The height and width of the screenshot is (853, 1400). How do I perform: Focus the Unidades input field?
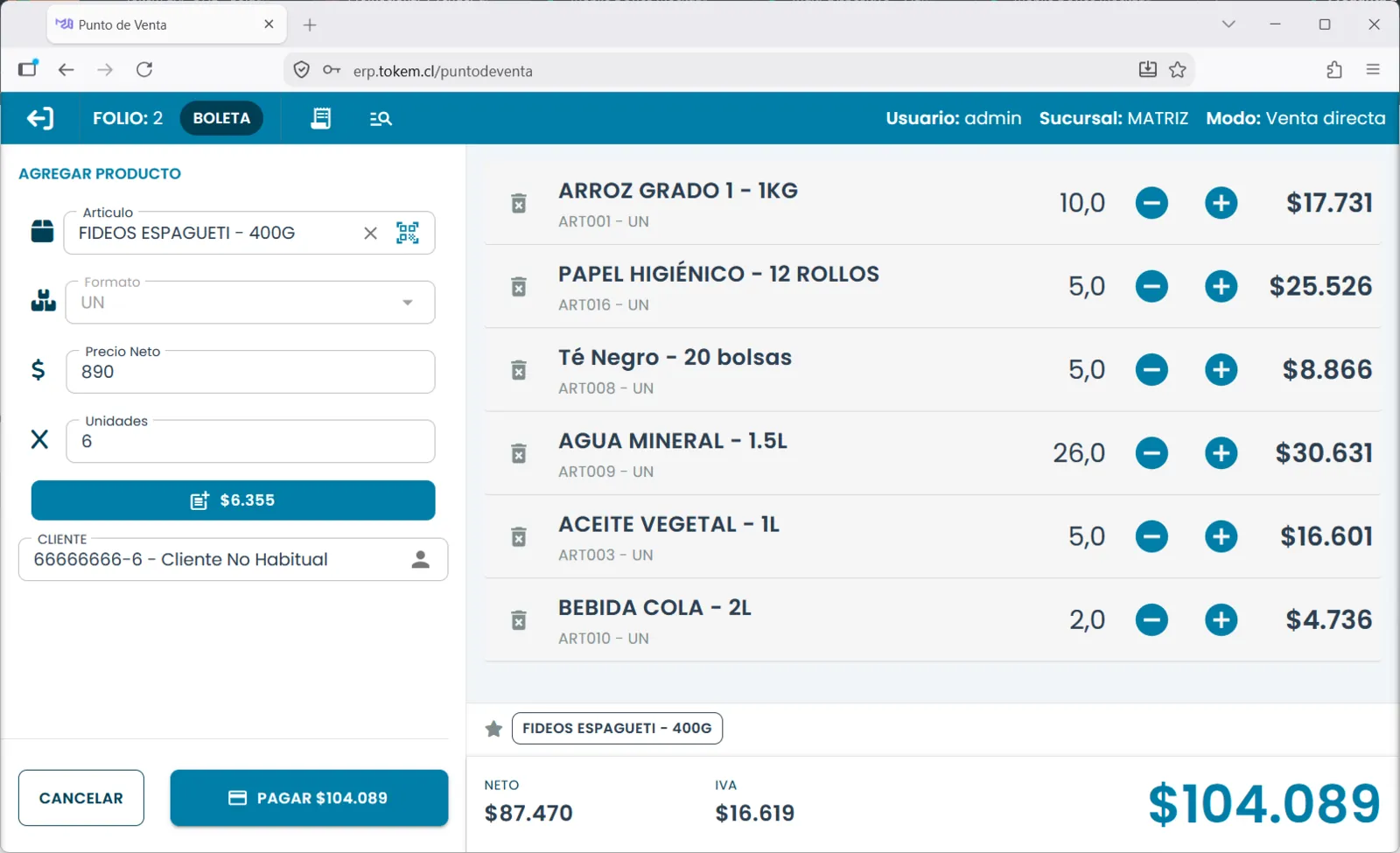250,441
